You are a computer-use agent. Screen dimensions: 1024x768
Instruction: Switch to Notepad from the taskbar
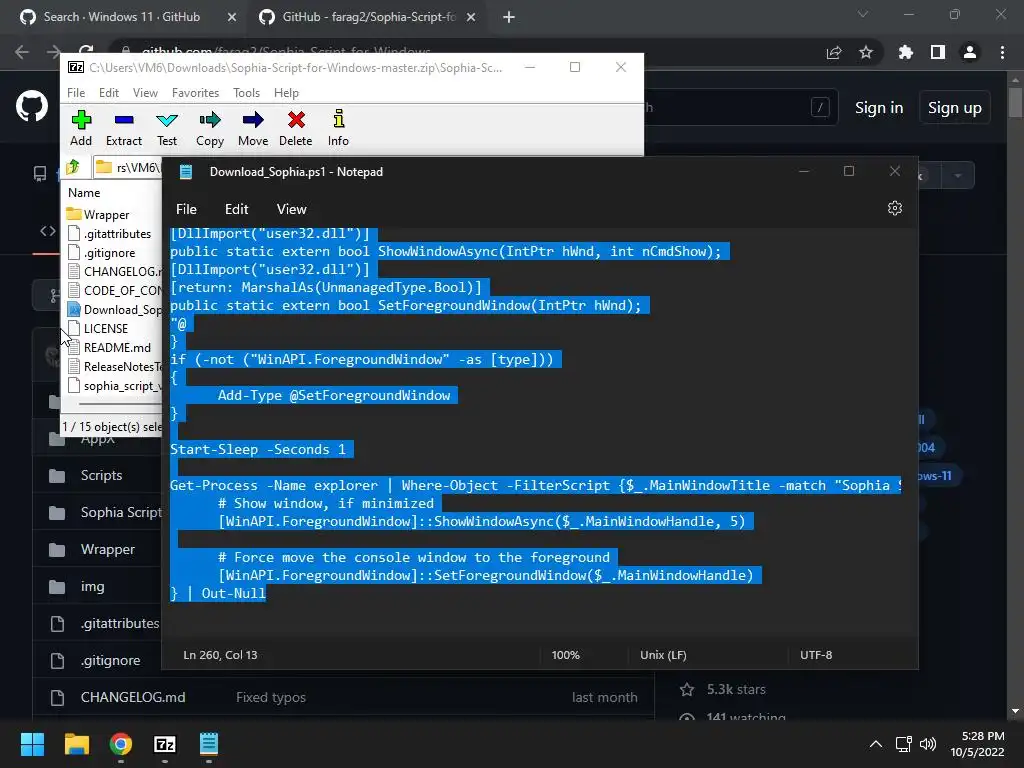209,744
